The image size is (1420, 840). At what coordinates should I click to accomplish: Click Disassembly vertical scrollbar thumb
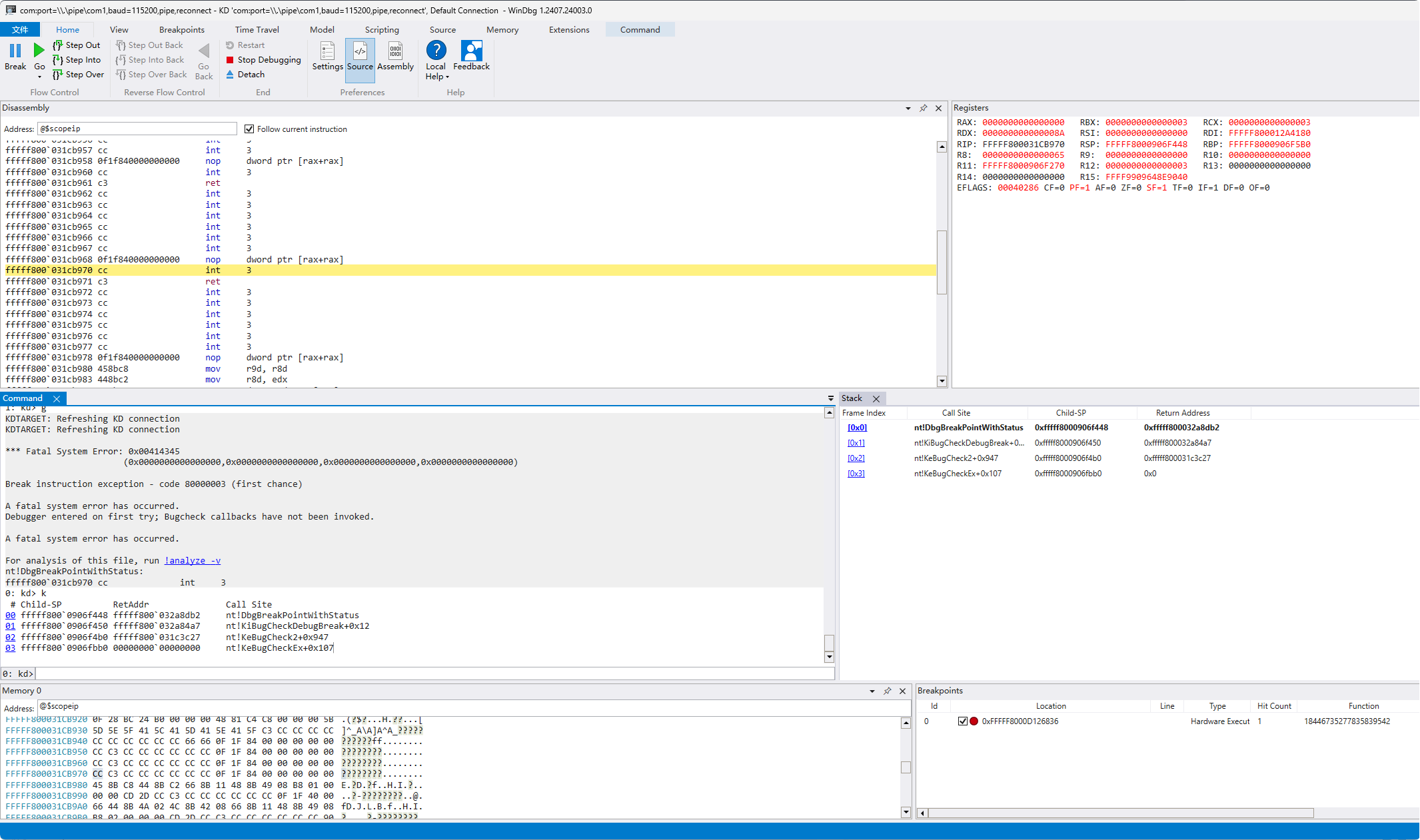(x=942, y=262)
